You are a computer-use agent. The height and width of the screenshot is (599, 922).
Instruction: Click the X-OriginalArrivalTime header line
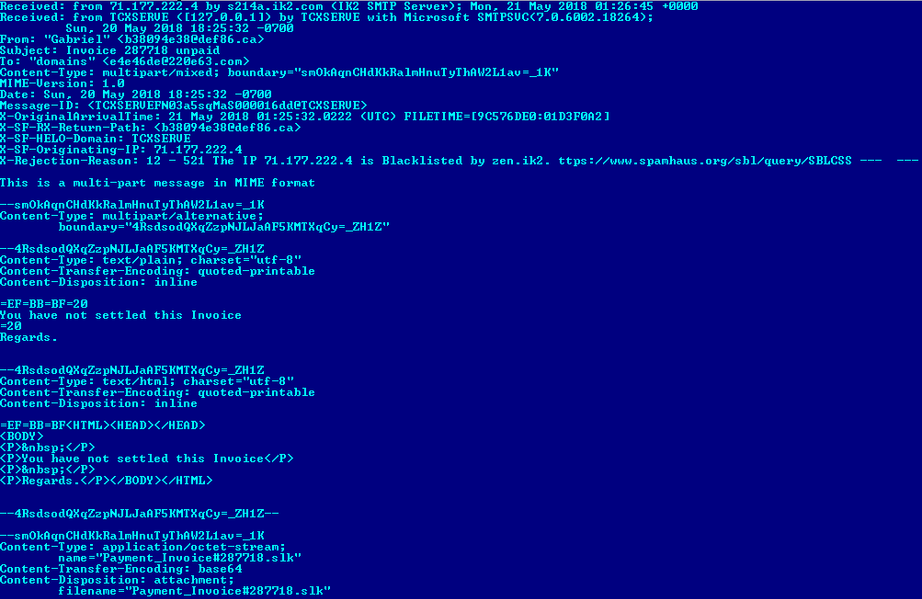coord(305,116)
